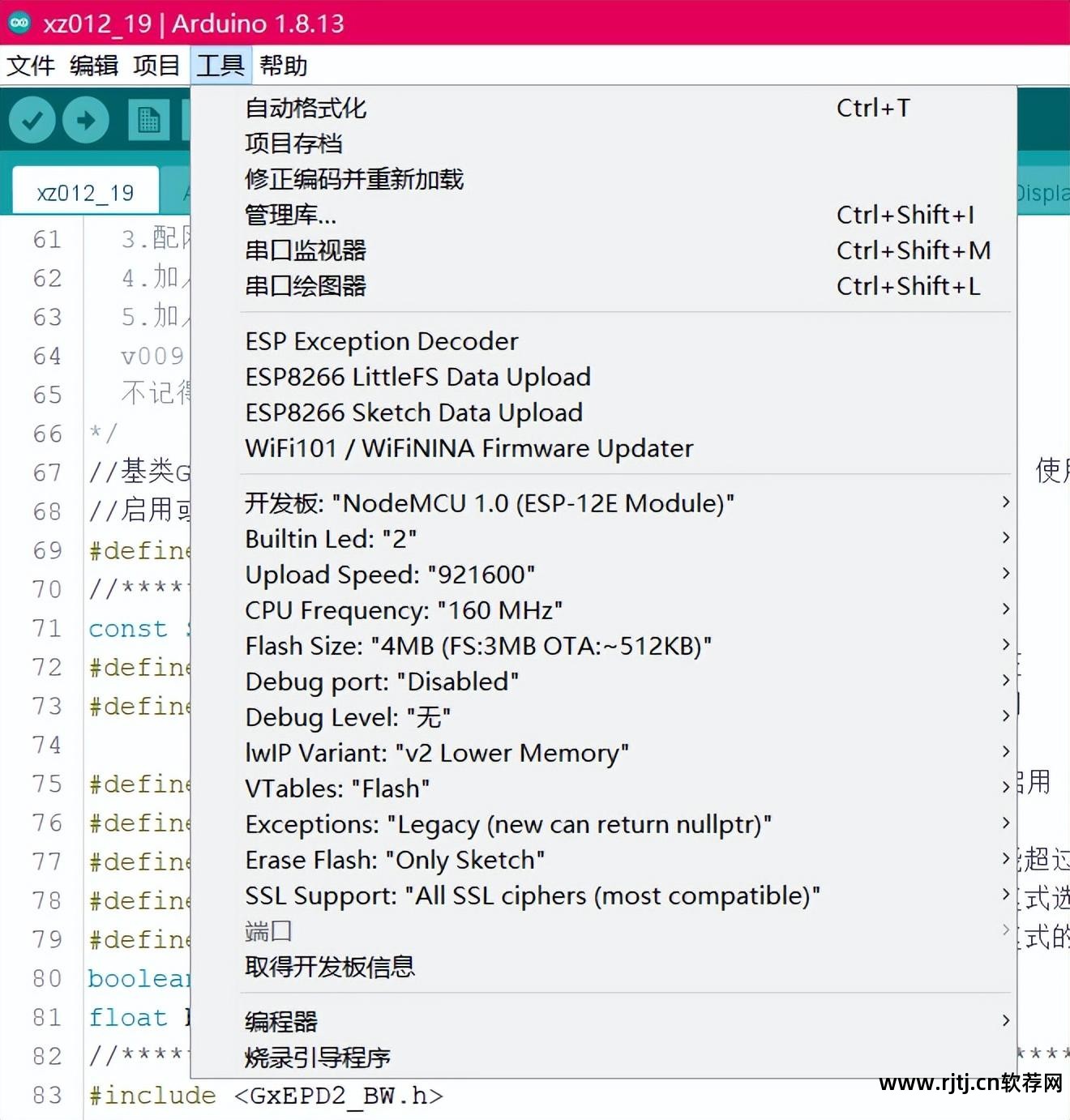Select 烧录引导程序 to burn bootloader
This screenshot has width=1070, height=1120.
(x=316, y=1058)
